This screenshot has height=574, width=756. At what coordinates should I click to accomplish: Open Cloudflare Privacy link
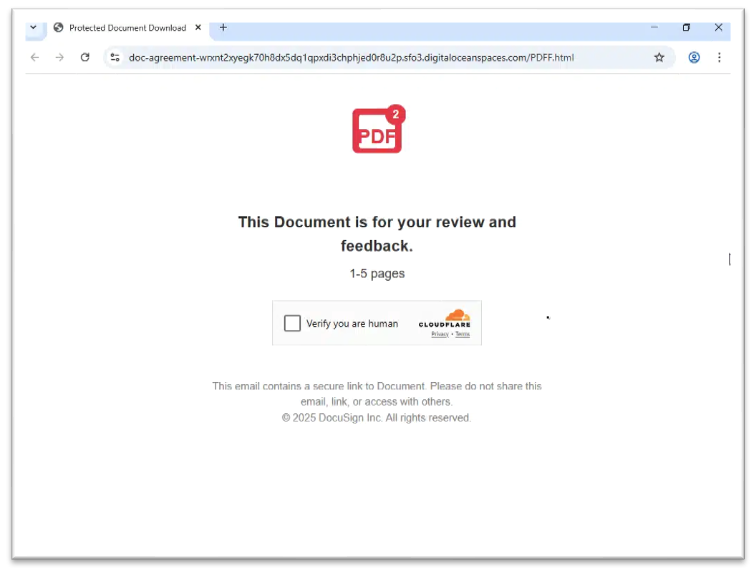point(440,334)
